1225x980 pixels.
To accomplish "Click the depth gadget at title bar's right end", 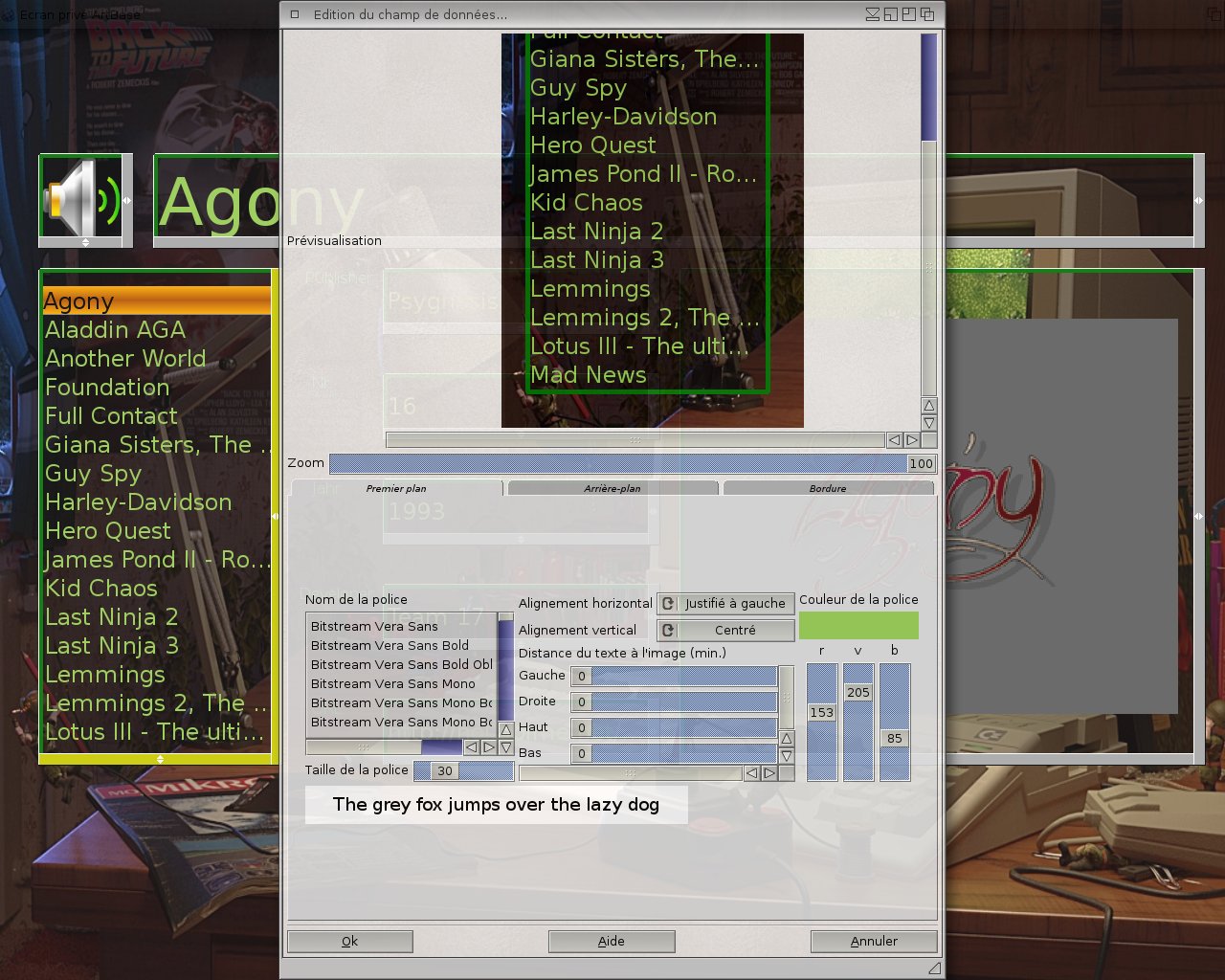I will point(927,14).
